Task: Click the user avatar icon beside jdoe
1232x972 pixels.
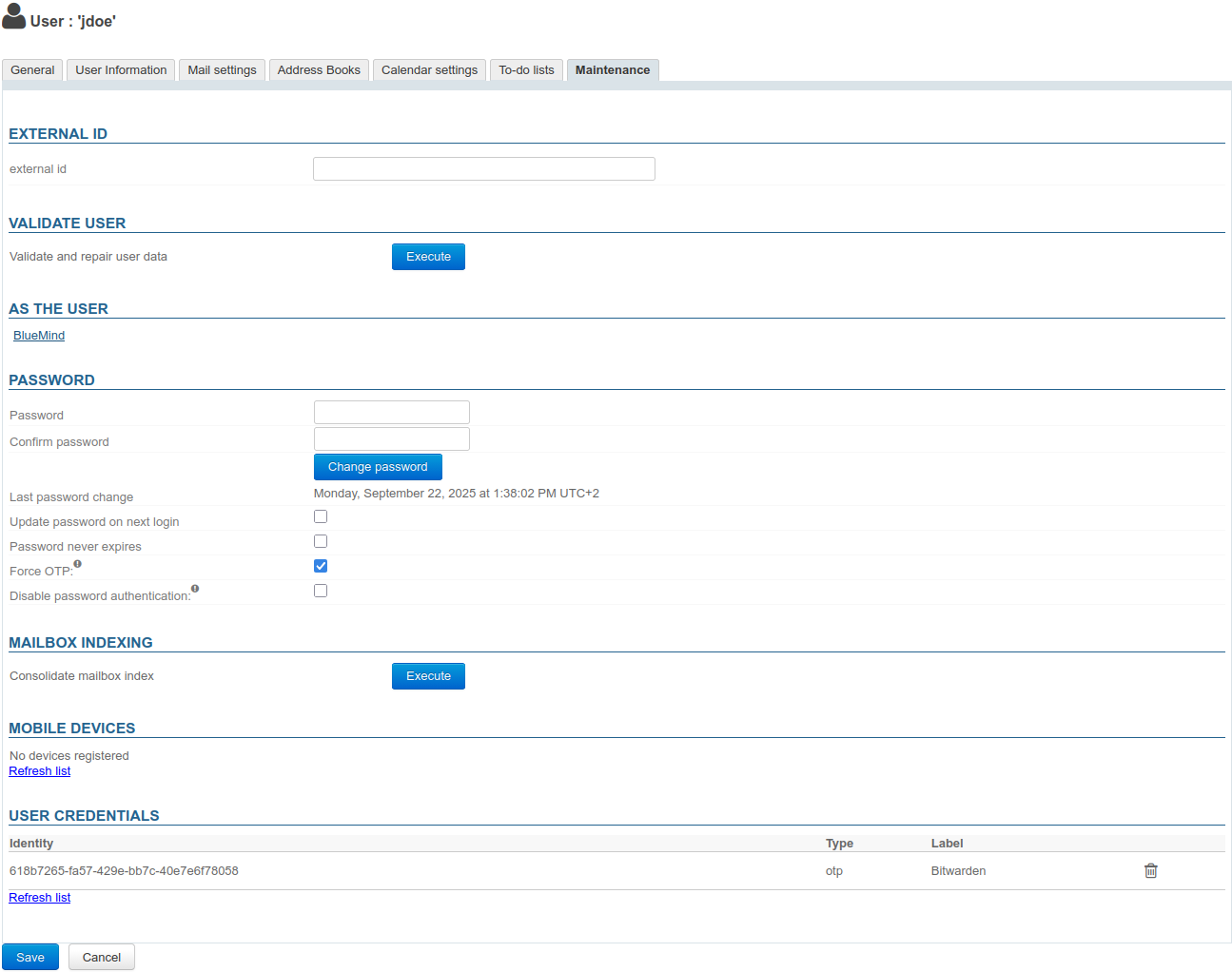Action: (x=14, y=17)
